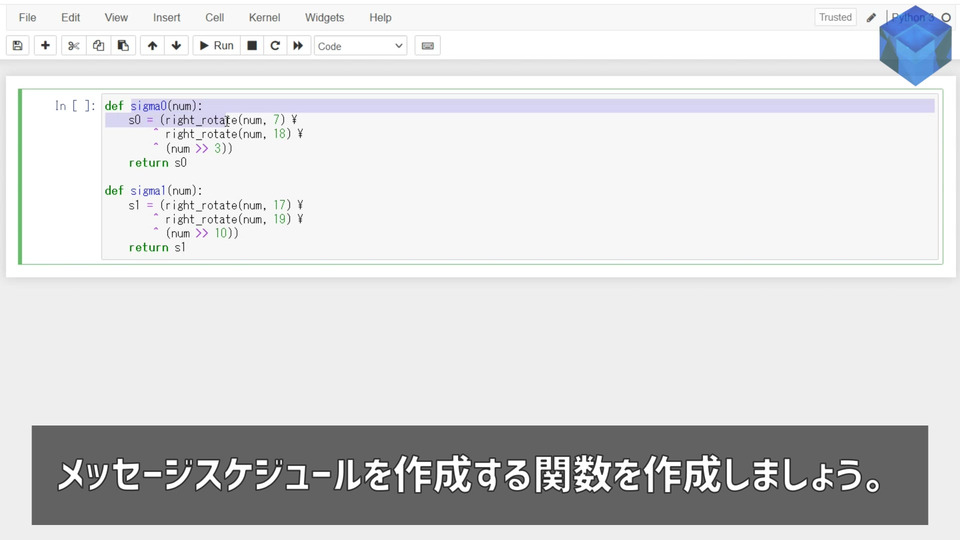The image size is (960, 540).
Task: Open the Kernel menu
Action: [264, 18]
